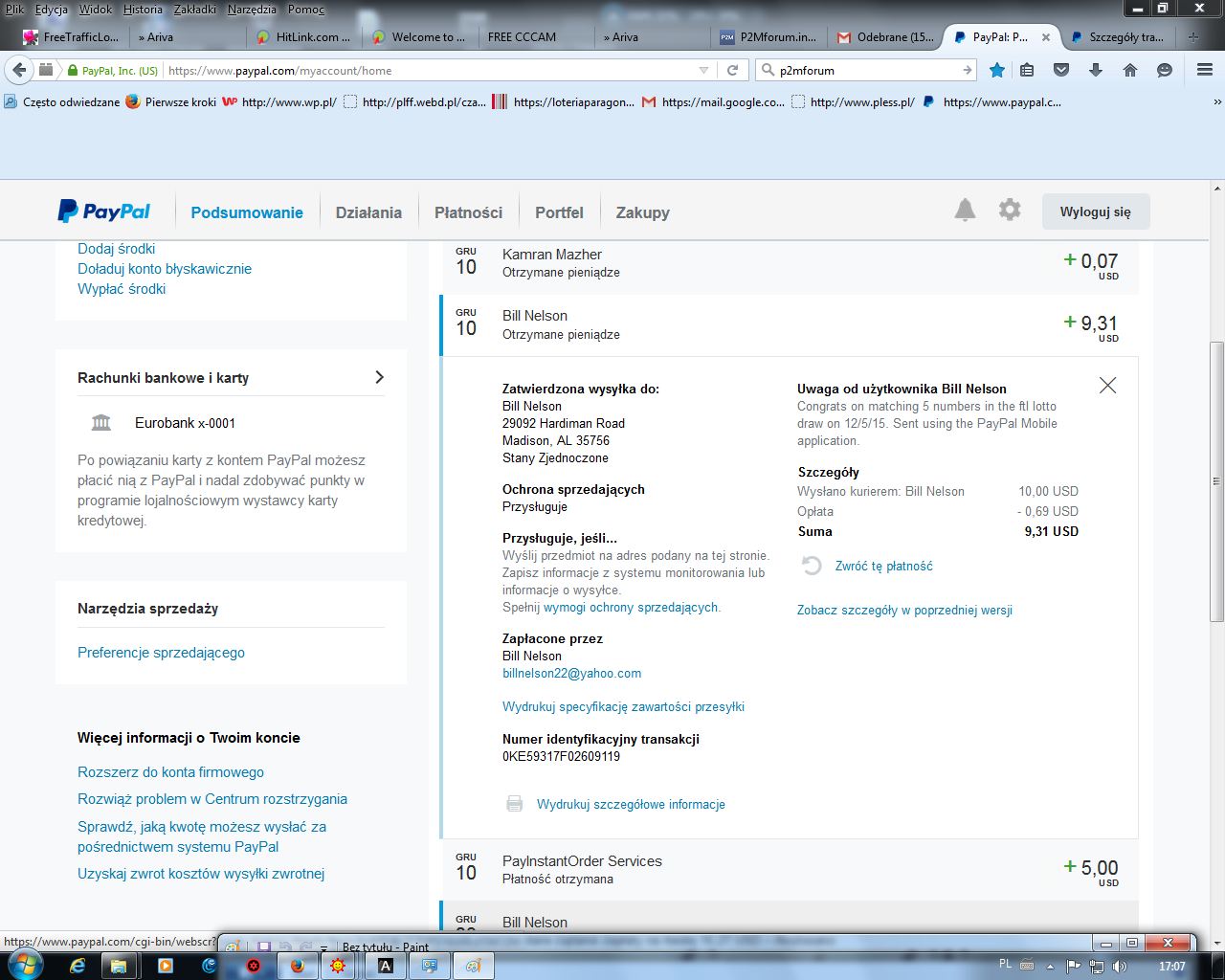Viewport: 1225px width, 980px height.
Task: Click billnelson22@yahoo.com email link
Action: 572,673
